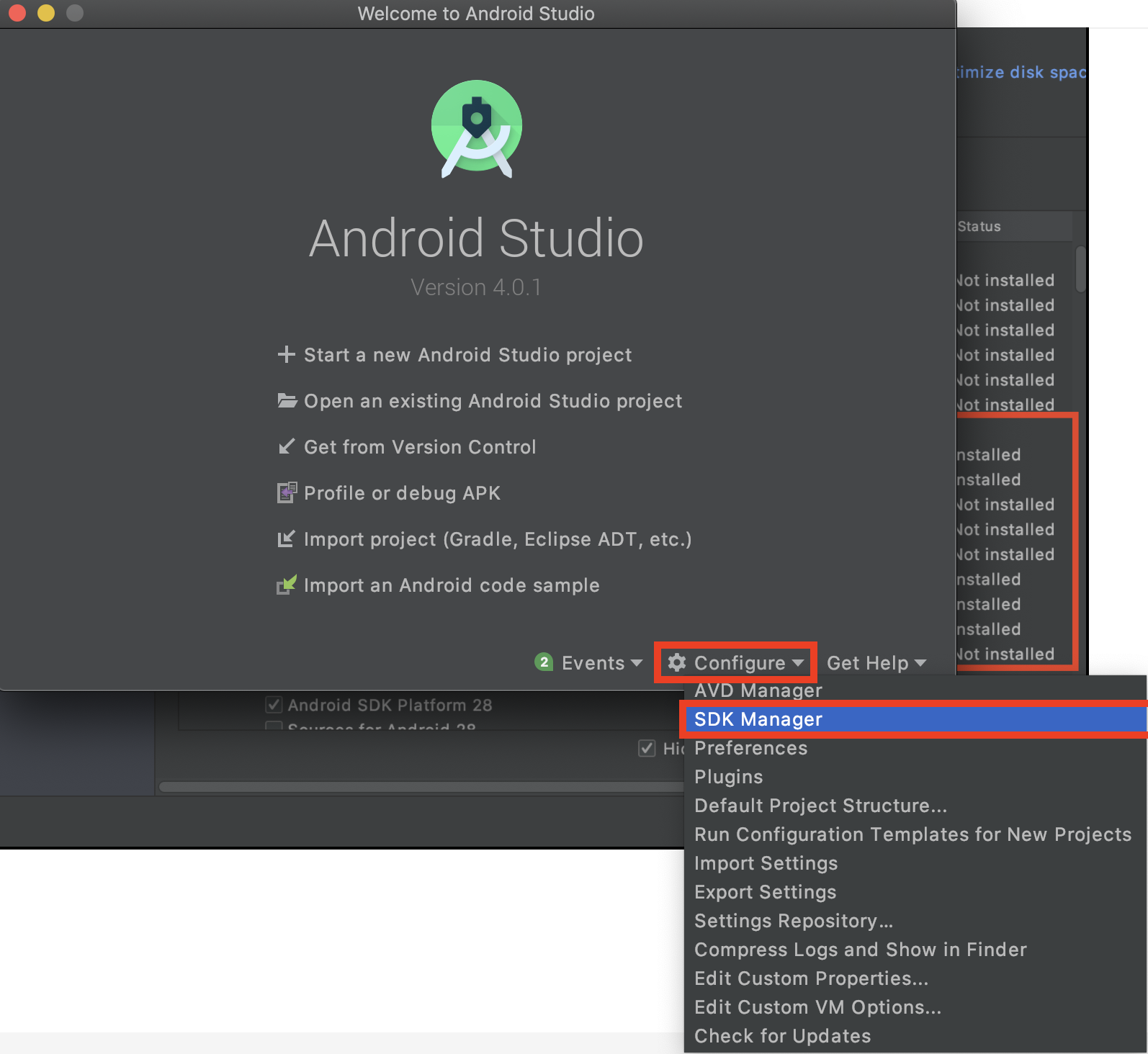Screen dimensions: 1148x1054
Task: Select Import Settings menu entry
Action: [x=915, y=863]
